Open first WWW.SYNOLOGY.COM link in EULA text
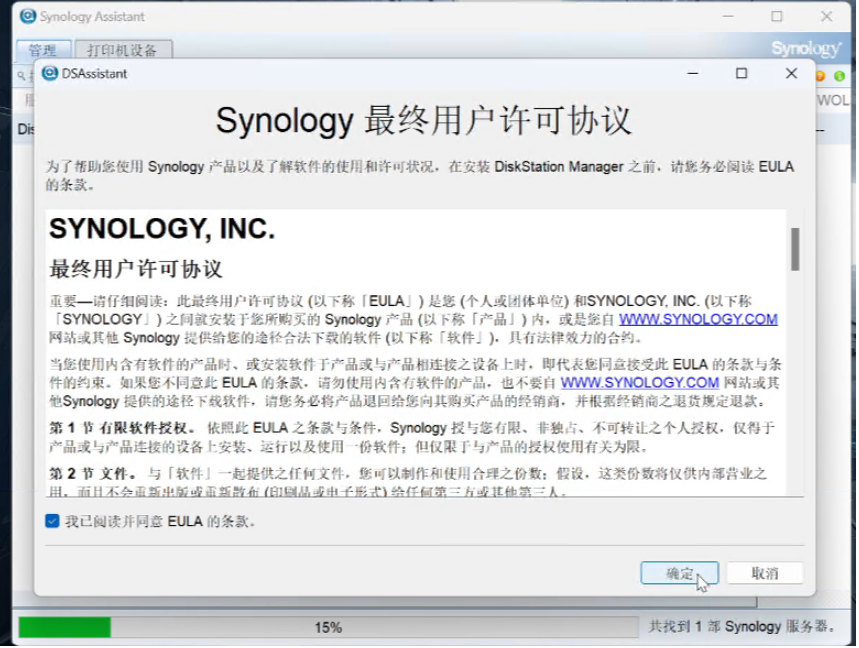The height and width of the screenshot is (648, 859). [x=700, y=320]
